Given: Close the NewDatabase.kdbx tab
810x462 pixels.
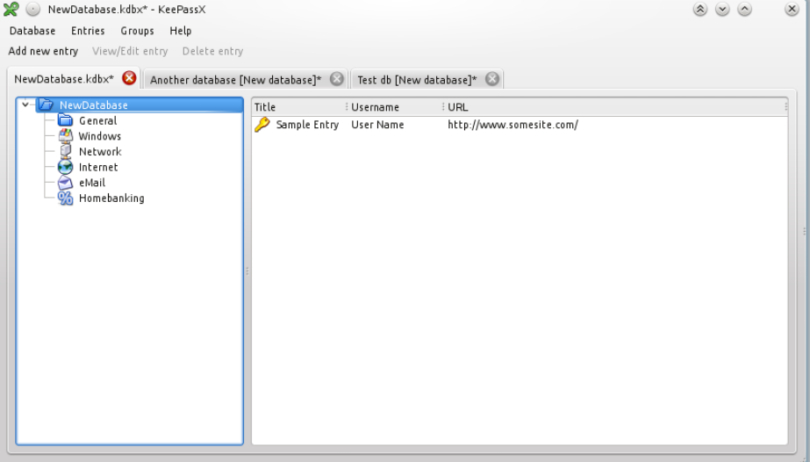Looking at the screenshot, I should point(129,79).
